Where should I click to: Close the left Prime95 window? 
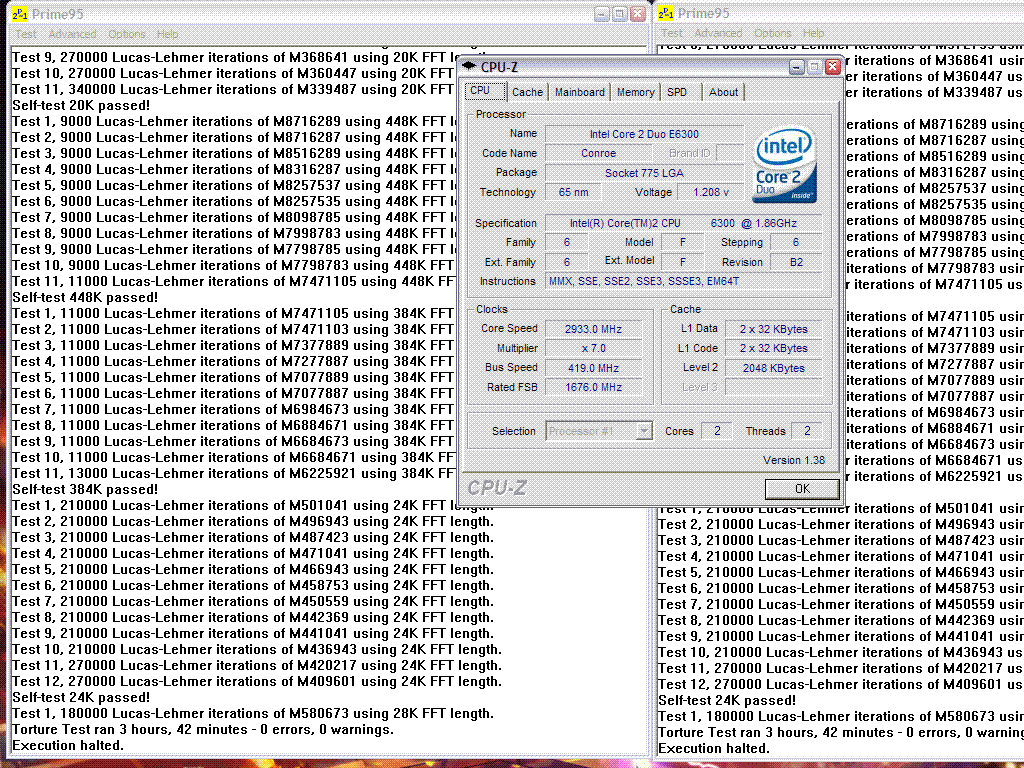[638, 14]
